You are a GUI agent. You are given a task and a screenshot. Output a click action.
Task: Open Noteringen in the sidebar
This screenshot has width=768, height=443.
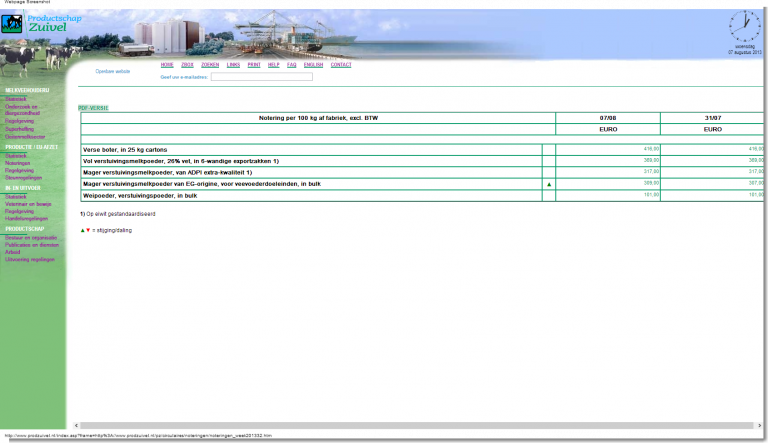(x=19, y=163)
